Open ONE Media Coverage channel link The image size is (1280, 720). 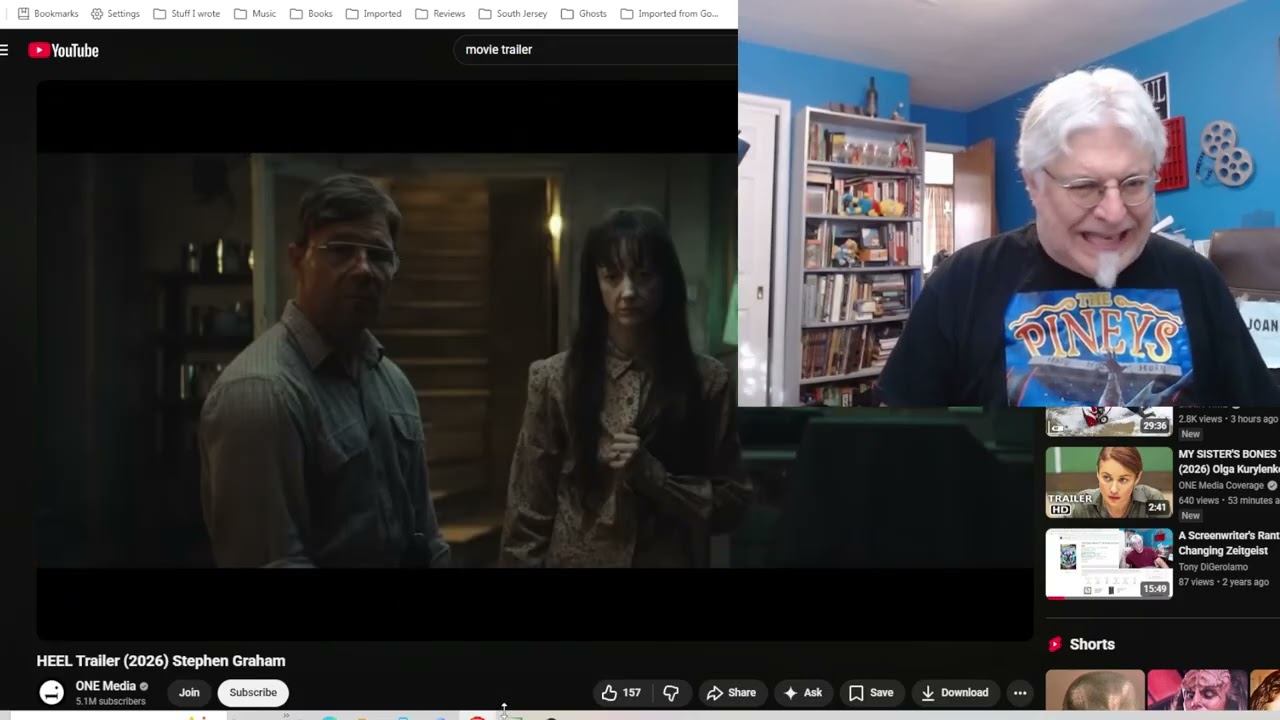(x=1221, y=485)
